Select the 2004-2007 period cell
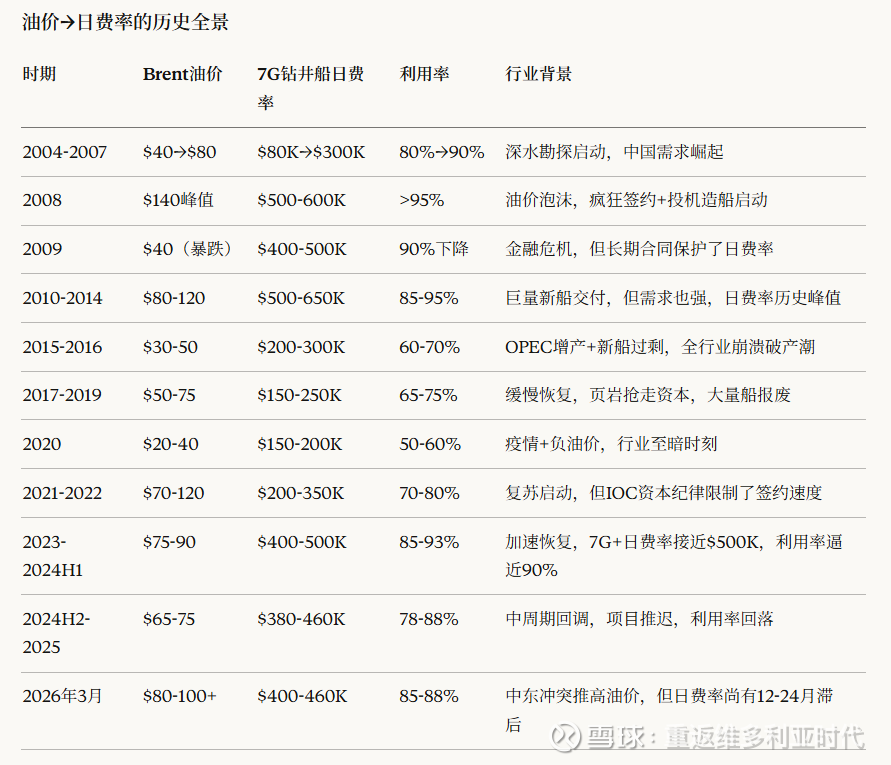891x765 pixels. pyautogui.click(x=65, y=152)
